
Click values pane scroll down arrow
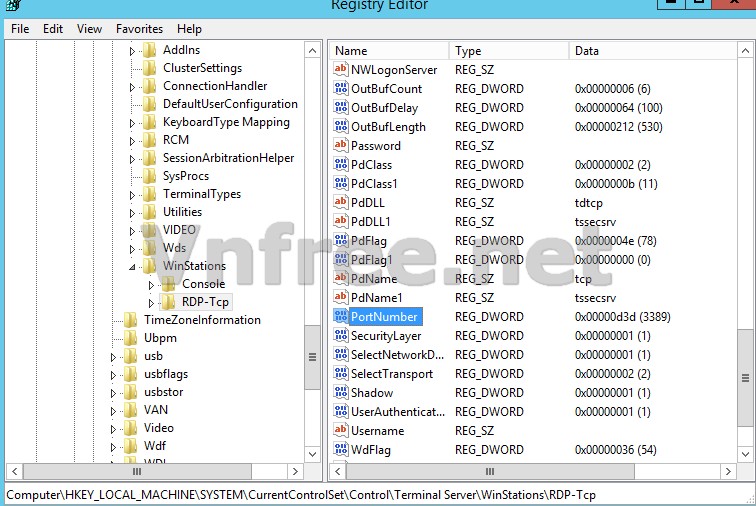pos(745,454)
